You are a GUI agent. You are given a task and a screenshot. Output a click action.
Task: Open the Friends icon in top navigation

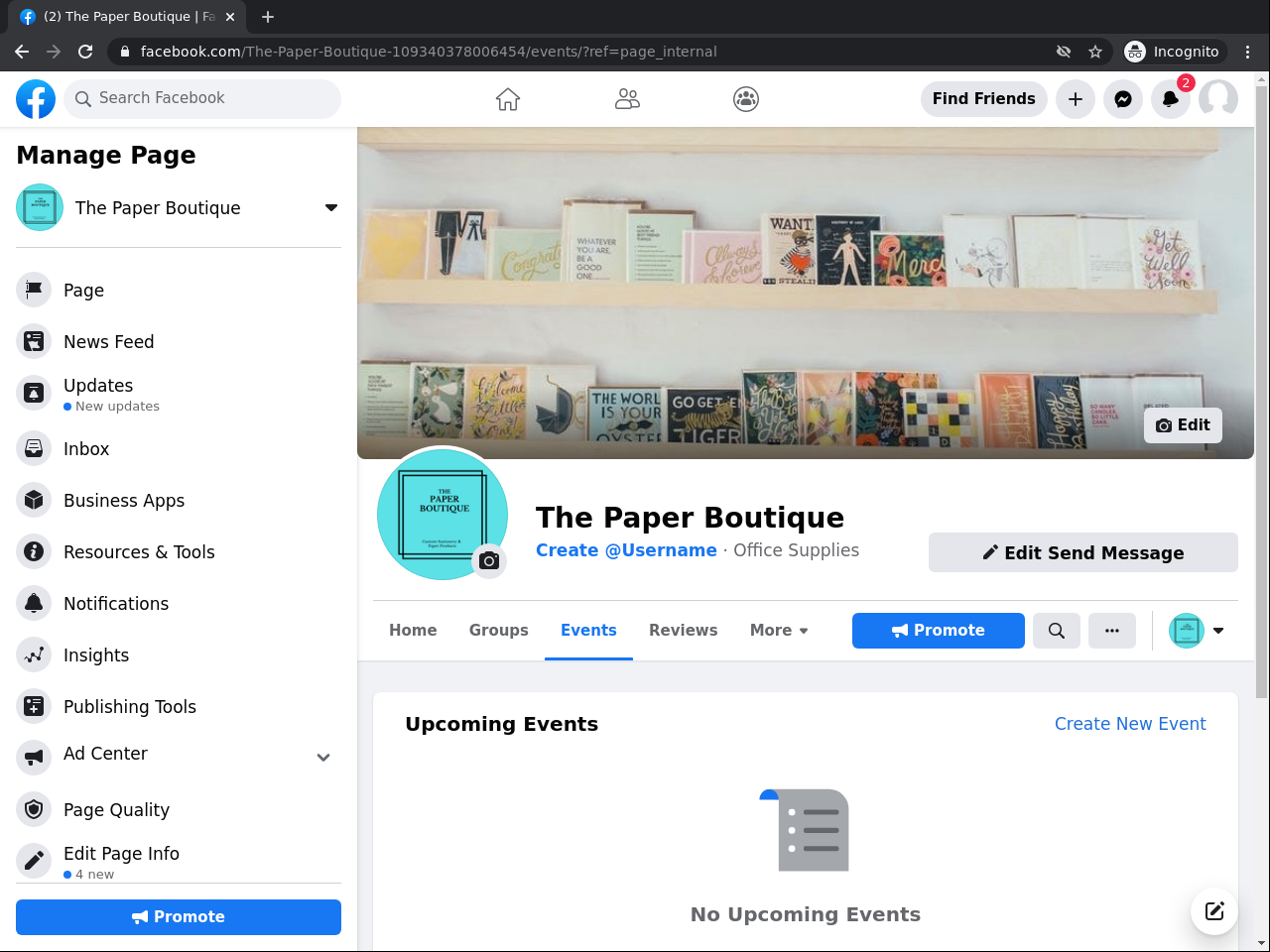point(627,99)
